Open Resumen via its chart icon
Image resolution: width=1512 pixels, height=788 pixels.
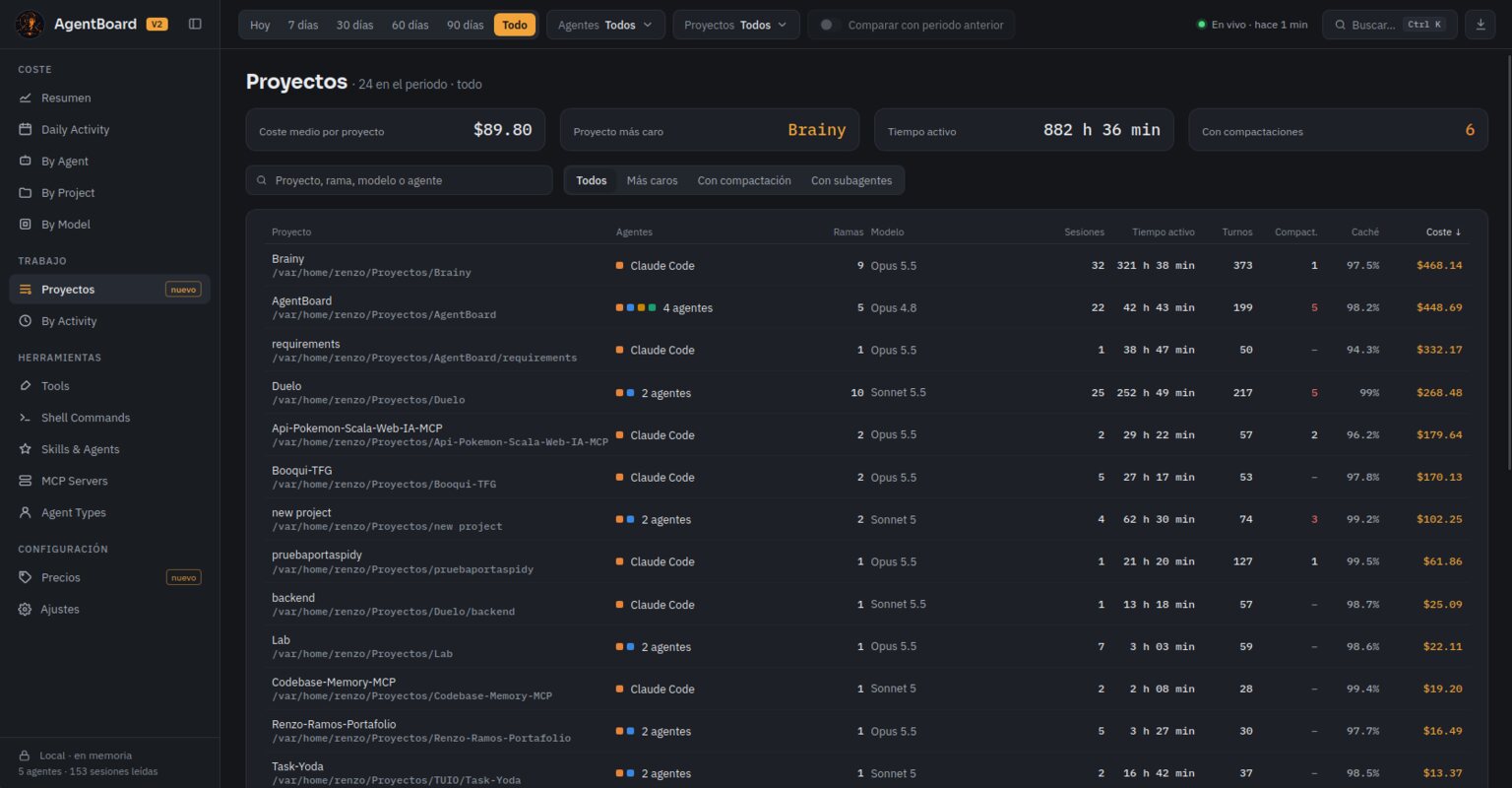26,98
